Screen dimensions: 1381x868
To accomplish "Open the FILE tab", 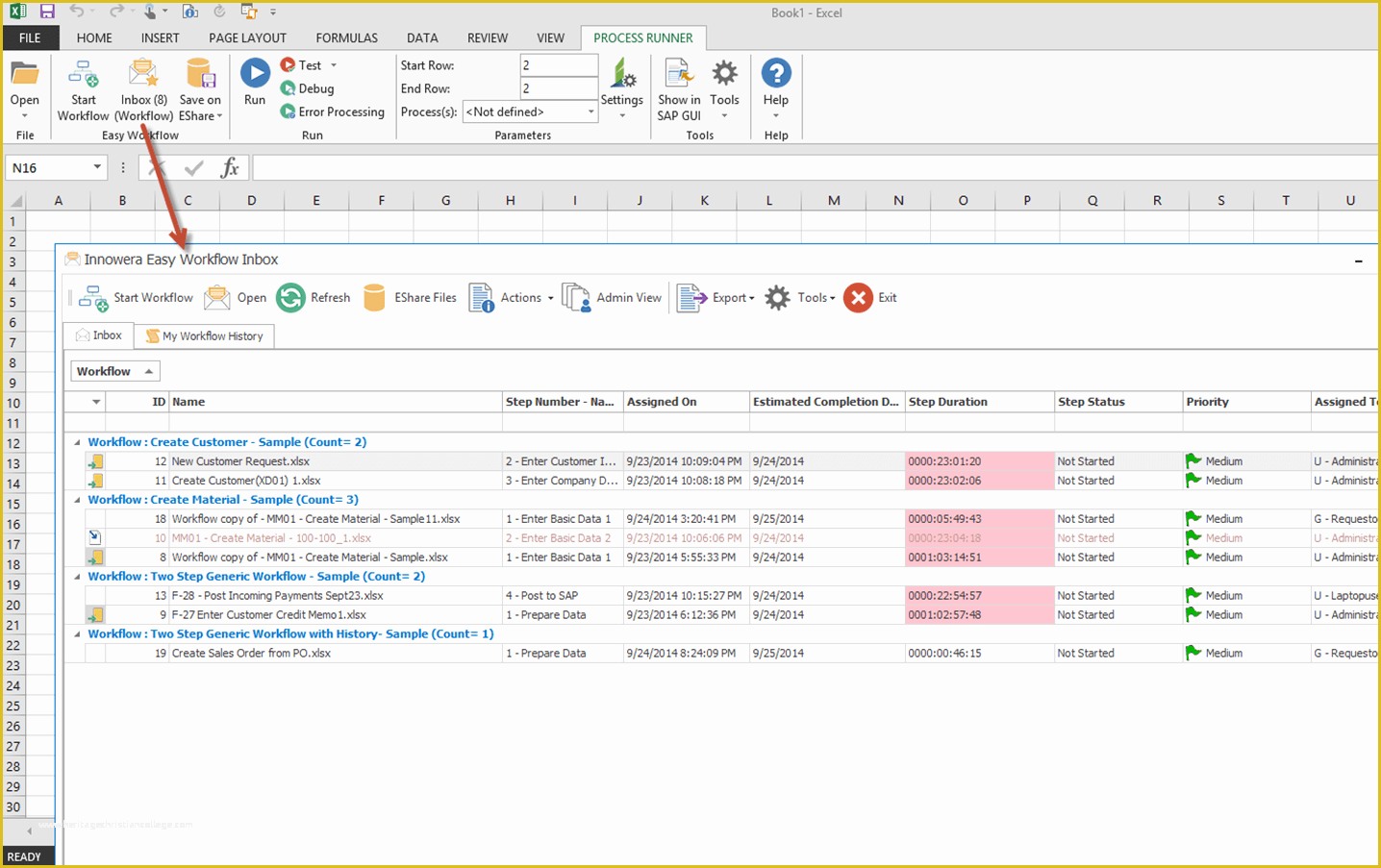I will pos(30,37).
